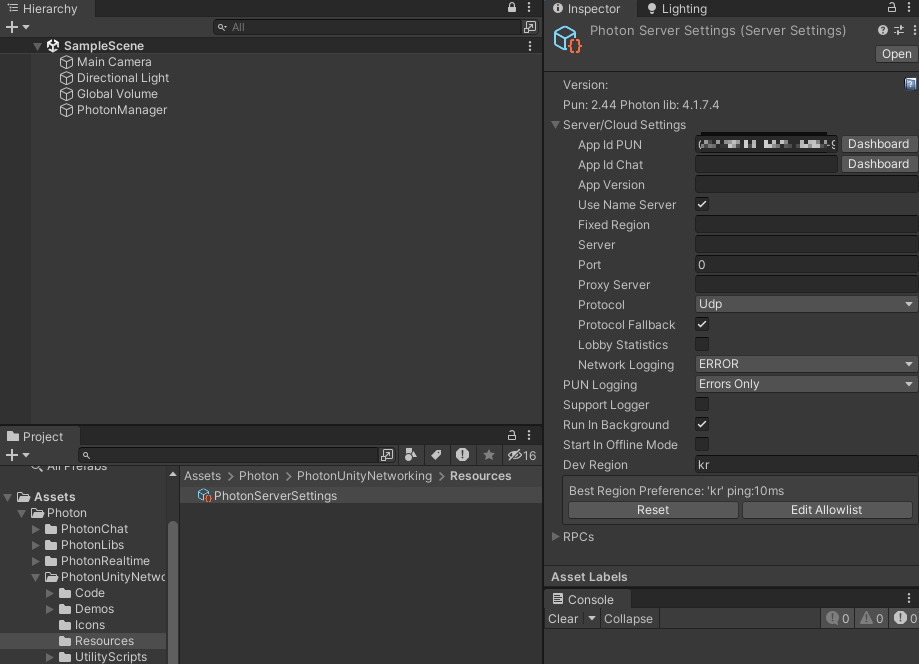919x664 pixels.
Task: Enable Lobby Statistics checkbox
Action: pos(702,344)
